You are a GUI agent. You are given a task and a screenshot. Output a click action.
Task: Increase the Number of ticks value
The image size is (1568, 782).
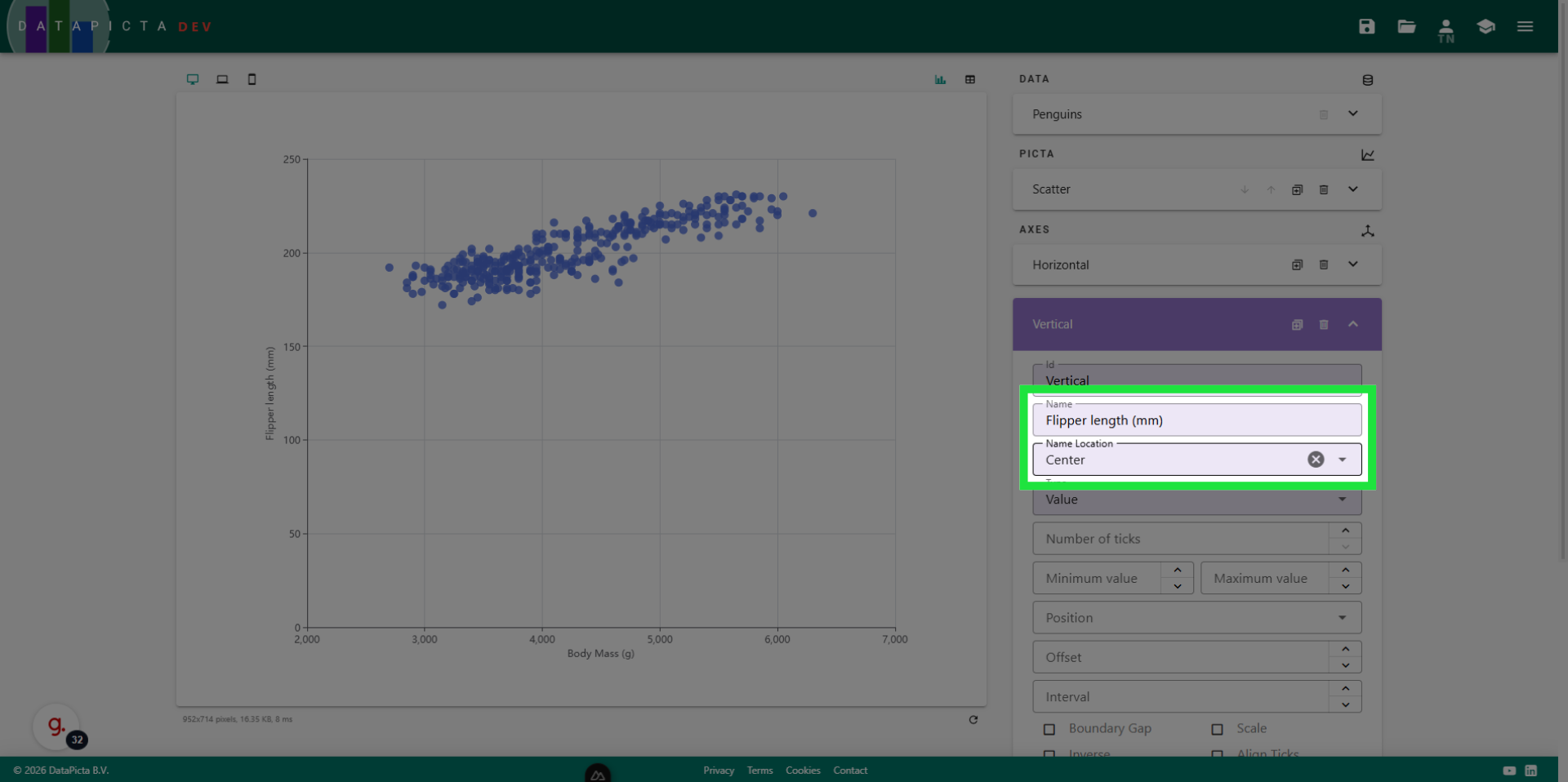(x=1345, y=531)
